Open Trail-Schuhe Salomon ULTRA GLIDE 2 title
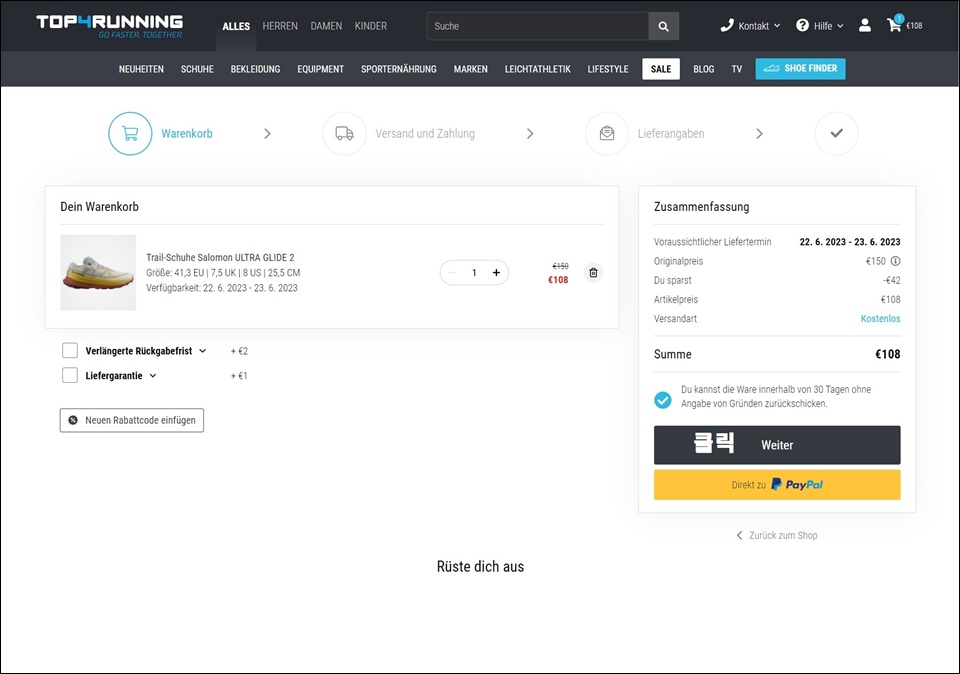Viewport: 960px width, 674px height. click(x=220, y=257)
